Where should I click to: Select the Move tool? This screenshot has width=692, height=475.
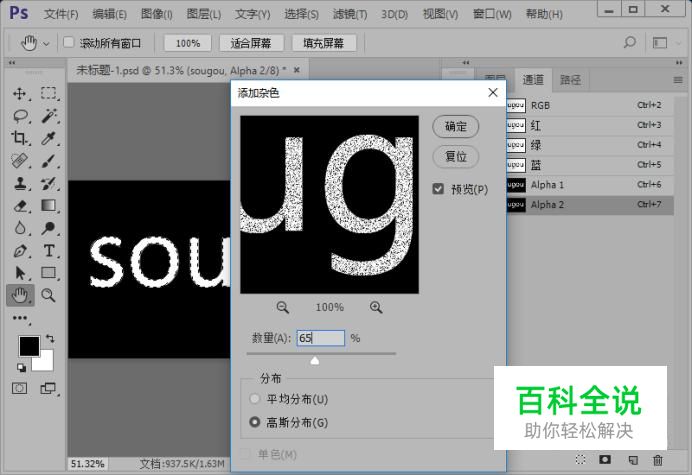19,94
